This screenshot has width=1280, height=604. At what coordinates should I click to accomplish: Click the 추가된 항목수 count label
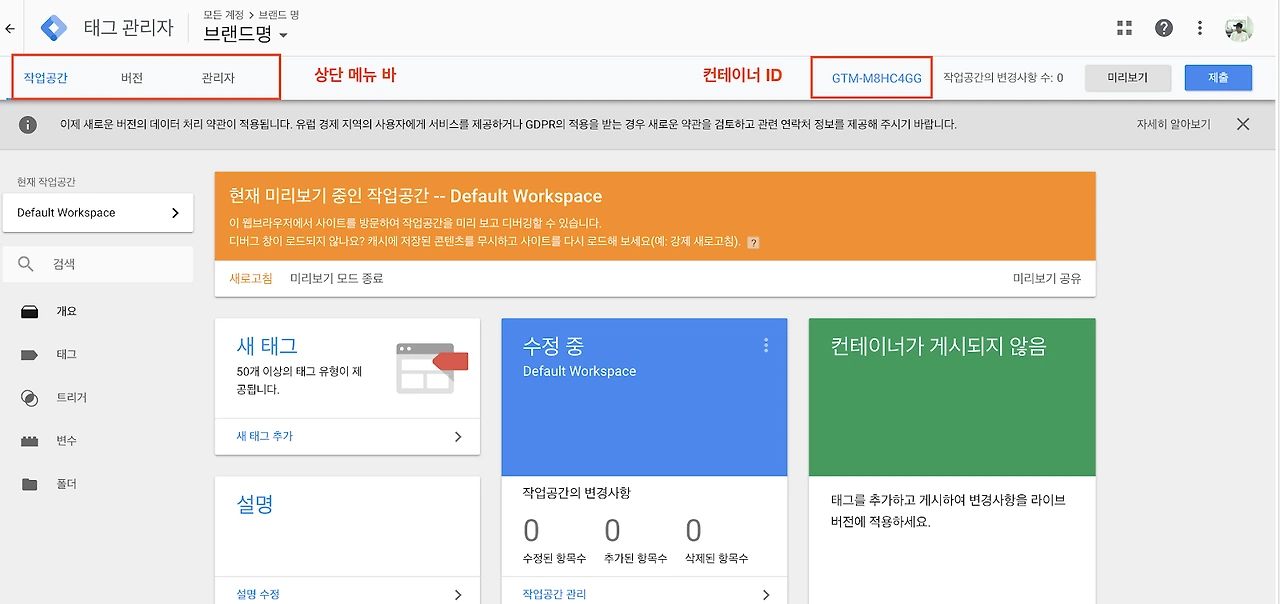coord(636,558)
